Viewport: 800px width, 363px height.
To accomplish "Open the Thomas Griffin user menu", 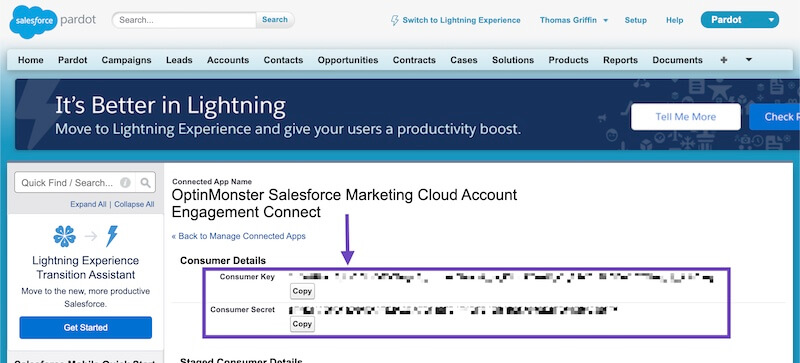I will click(x=574, y=20).
